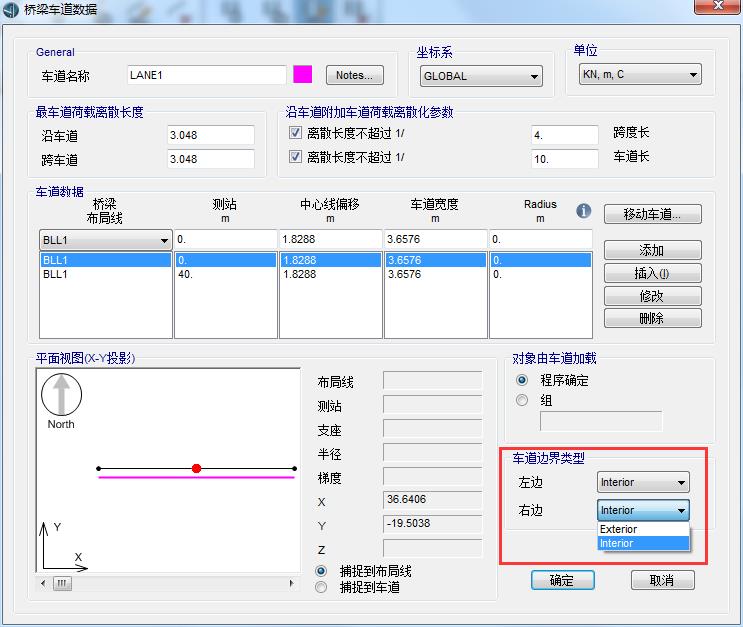Toggle first 离散长度不超过 checkbox
The image size is (743, 627).
pyautogui.click(x=295, y=133)
